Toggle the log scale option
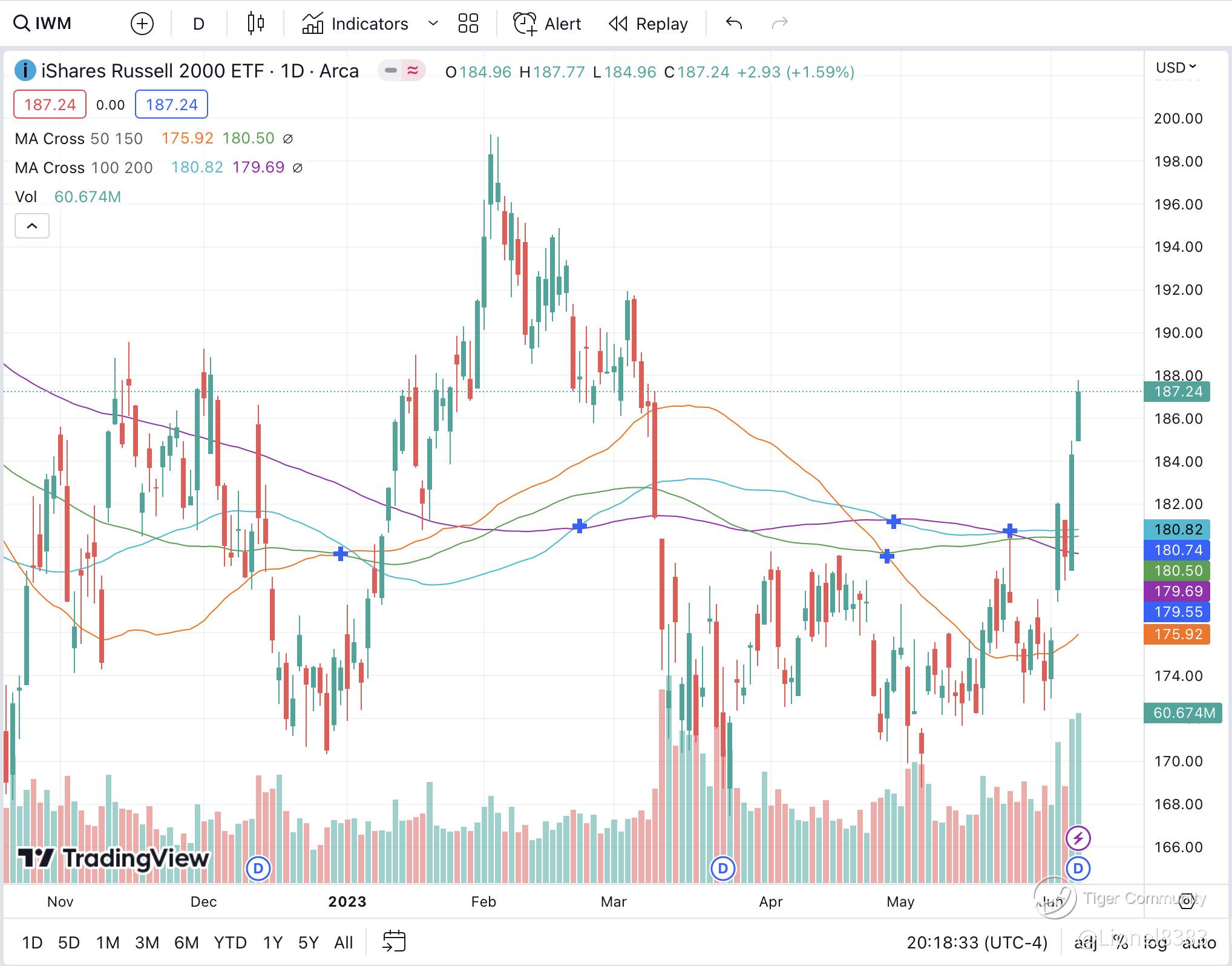This screenshot has height=966, width=1232. tap(1155, 942)
